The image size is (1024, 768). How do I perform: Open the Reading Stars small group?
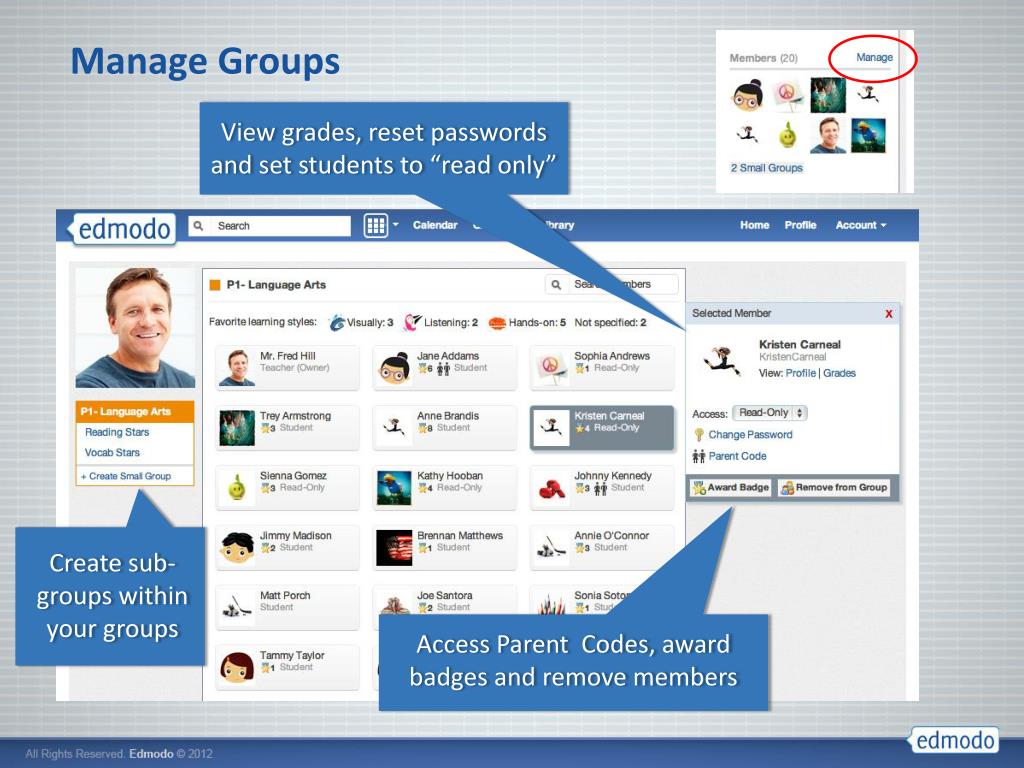click(x=117, y=432)
